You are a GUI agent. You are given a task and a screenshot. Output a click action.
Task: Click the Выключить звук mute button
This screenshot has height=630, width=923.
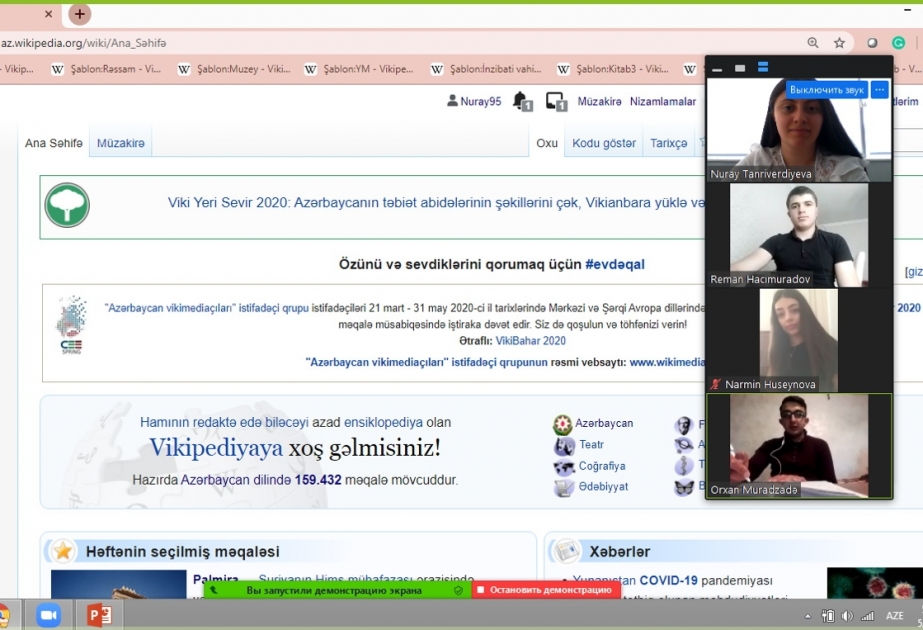click(x=826, y=90)
